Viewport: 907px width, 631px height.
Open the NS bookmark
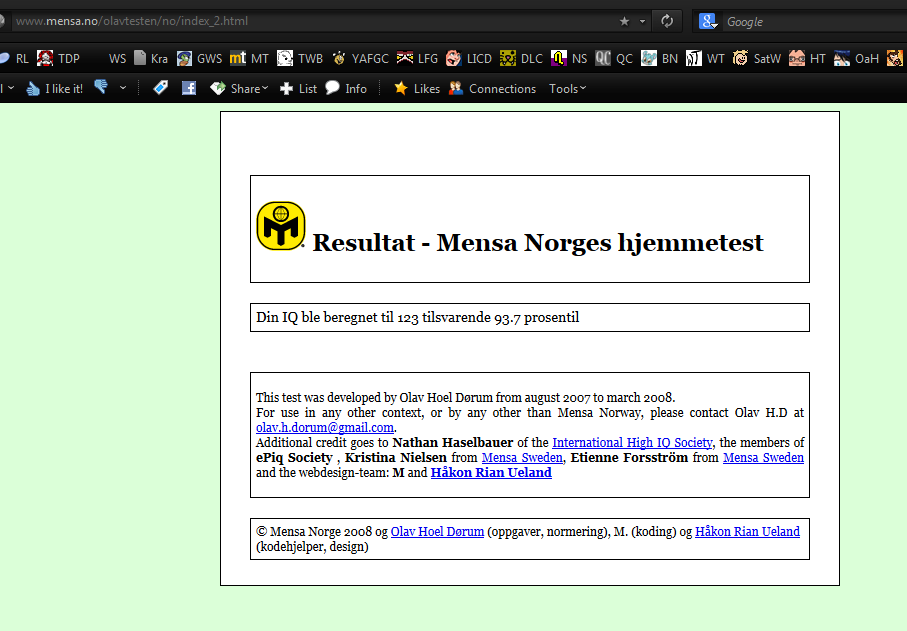click(x=569, y=58)
